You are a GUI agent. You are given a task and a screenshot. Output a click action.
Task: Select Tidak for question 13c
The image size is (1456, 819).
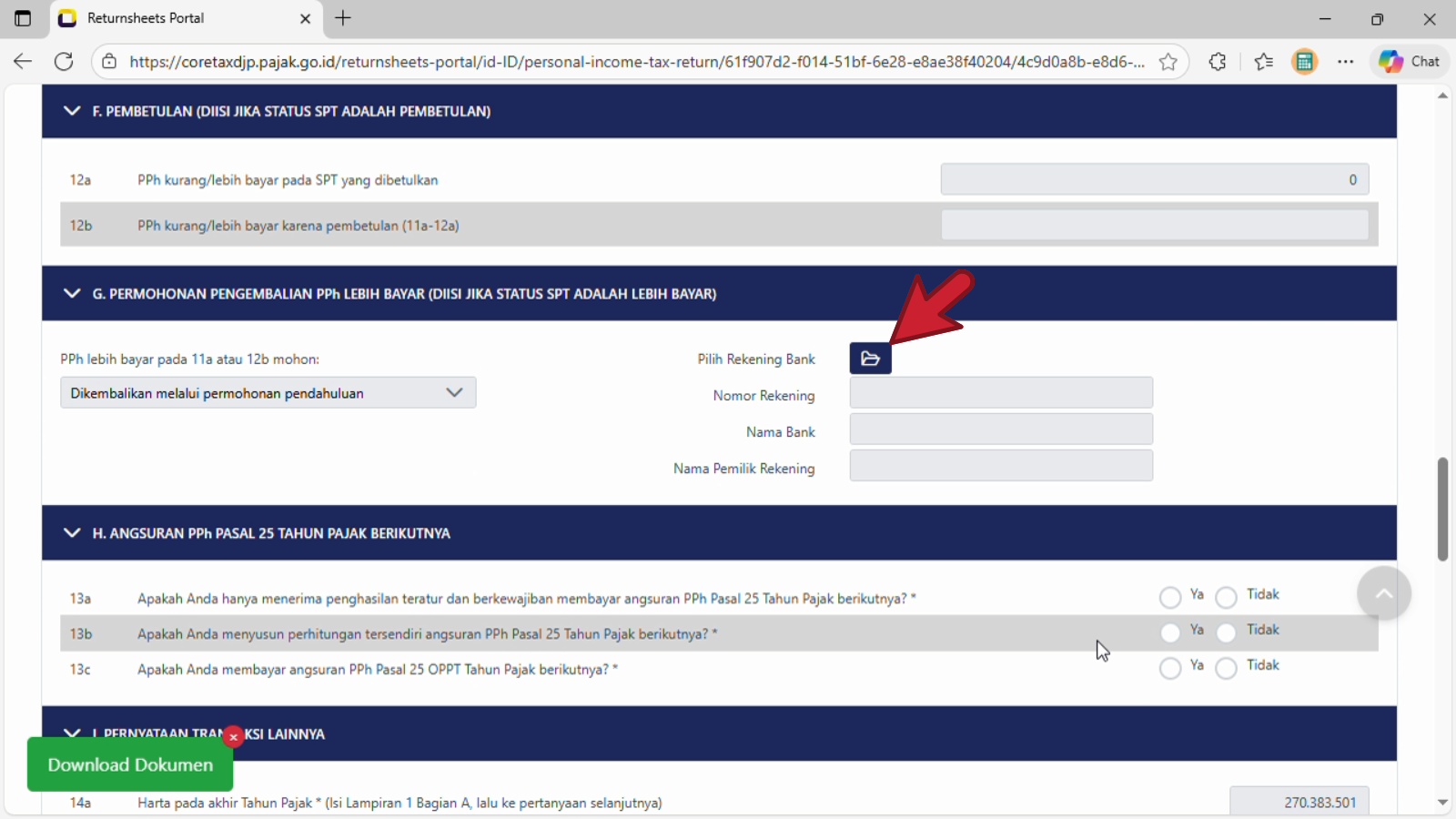tap(1226, 669)
